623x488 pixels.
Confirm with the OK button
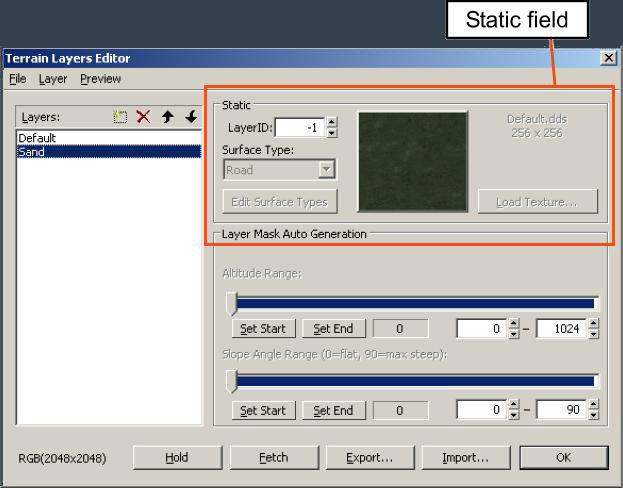click(x=564, y=457)
